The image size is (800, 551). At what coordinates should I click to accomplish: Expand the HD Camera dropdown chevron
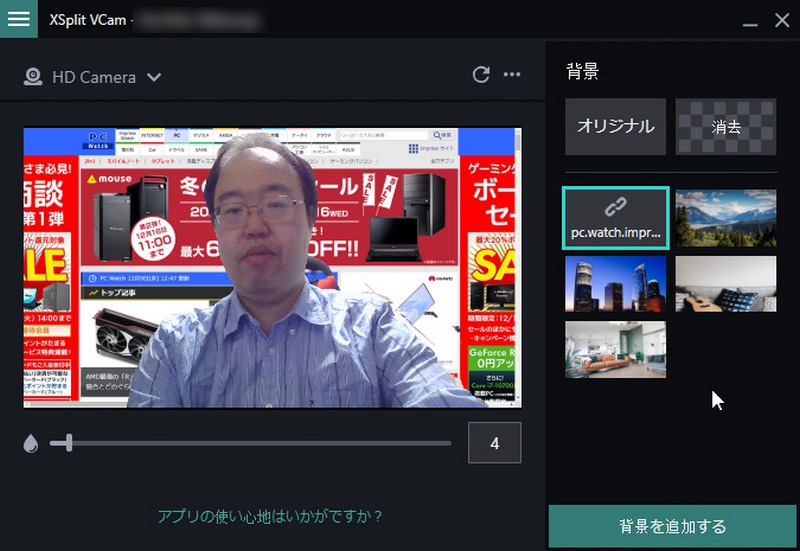(x=154, y=77)
